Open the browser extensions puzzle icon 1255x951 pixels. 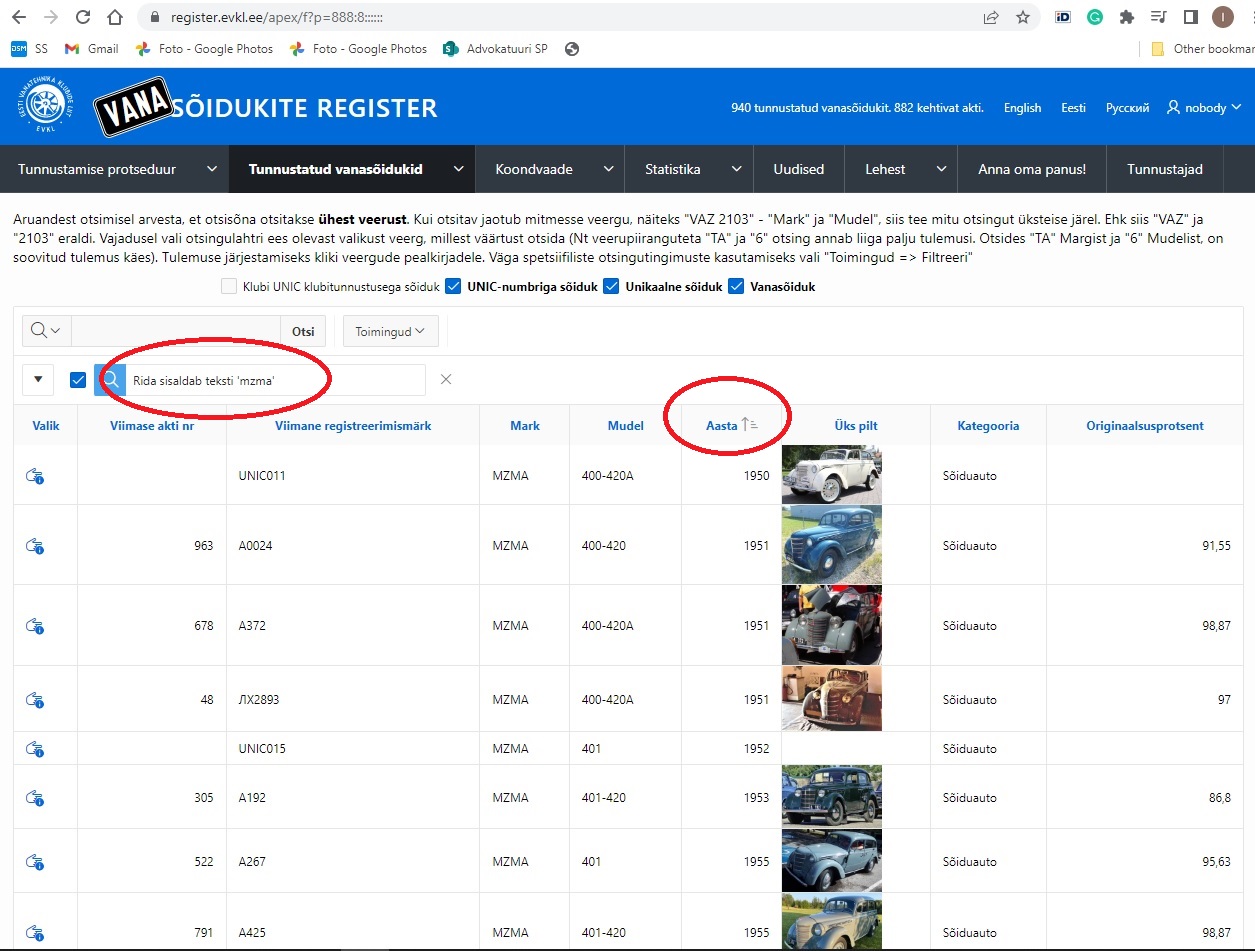point(1127,17)
